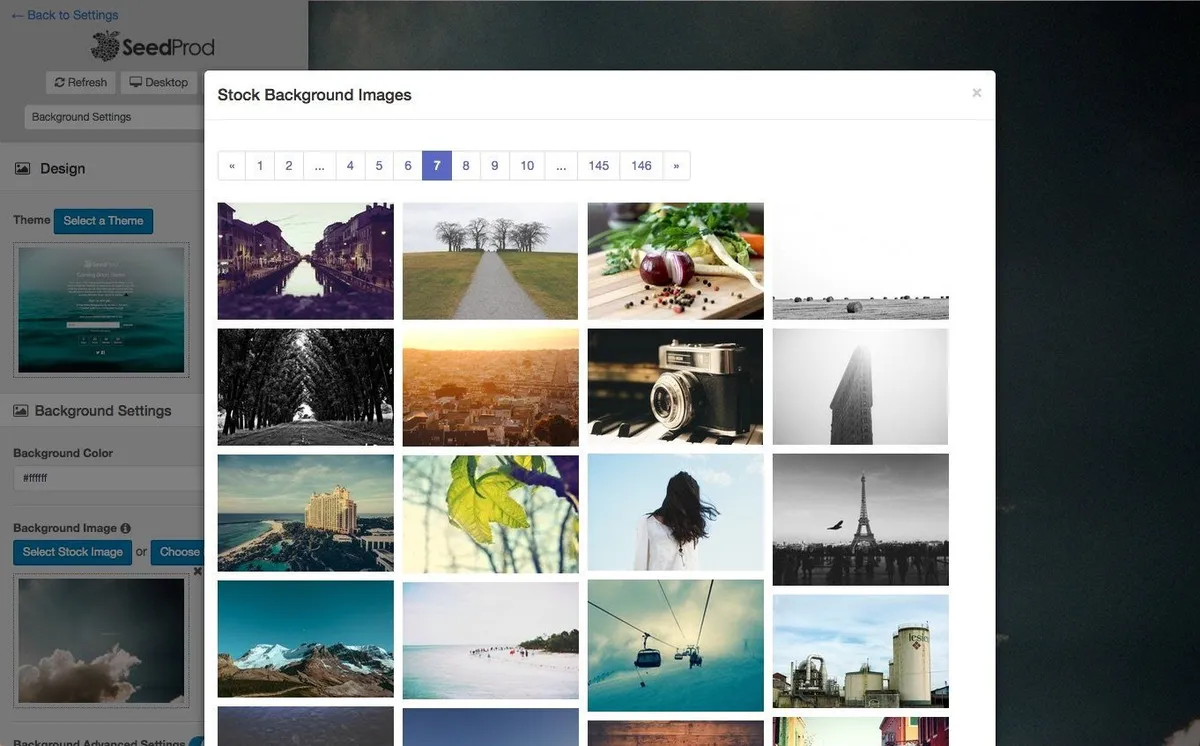Click the SeedProd logo
Image resolution: width=1200 pixels, height=746 pixels.
click(153, 46)
